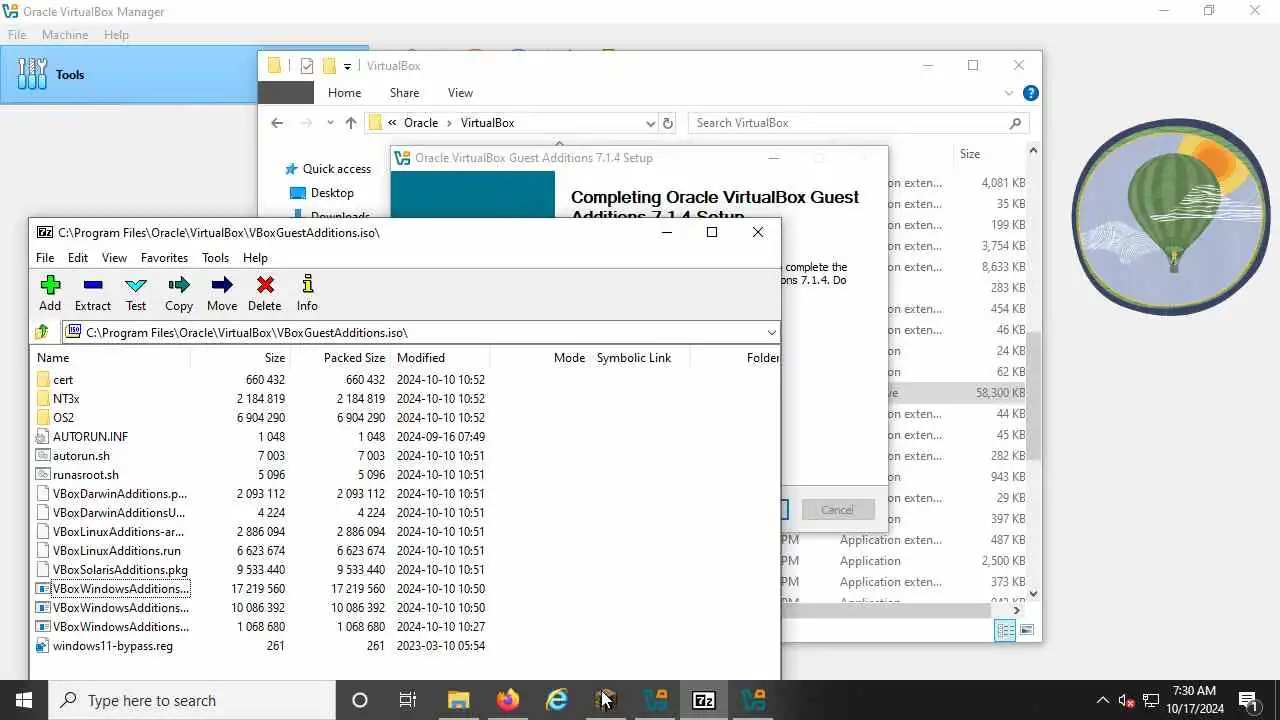Screen dimensions: 1280x720
Task: Open the Windows Start menu
Action: [24, 700]
